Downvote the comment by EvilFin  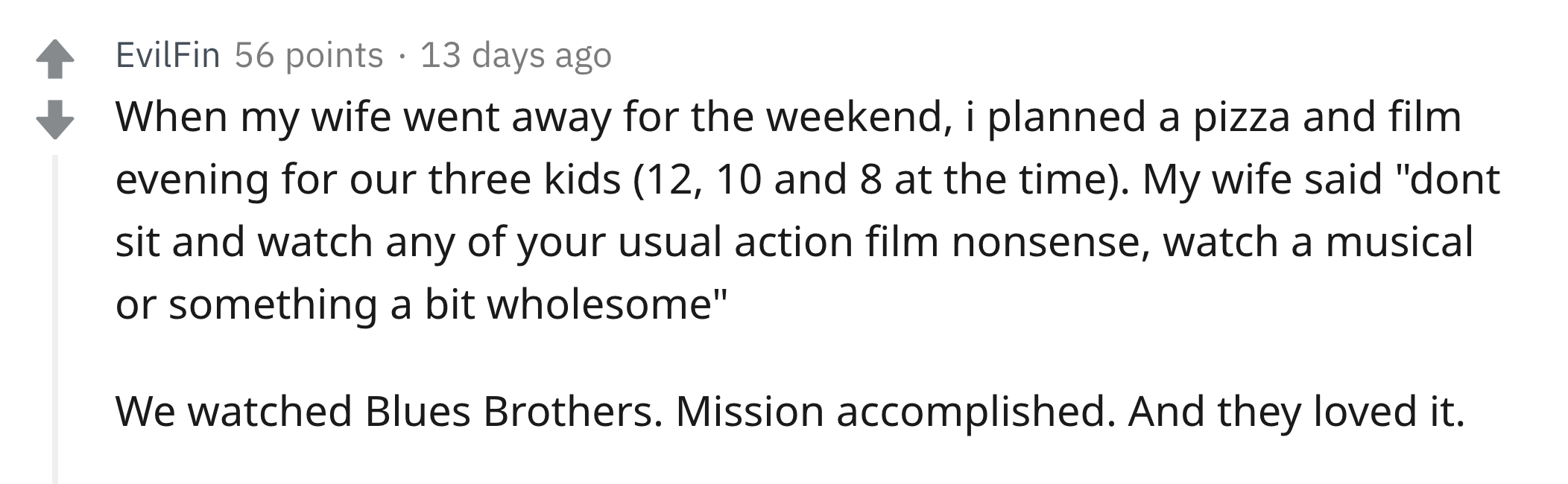point(54,120)
